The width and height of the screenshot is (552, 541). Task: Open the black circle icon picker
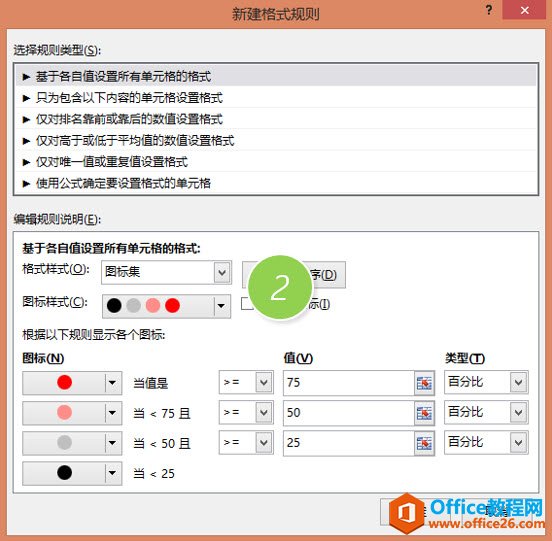(72, 473)
